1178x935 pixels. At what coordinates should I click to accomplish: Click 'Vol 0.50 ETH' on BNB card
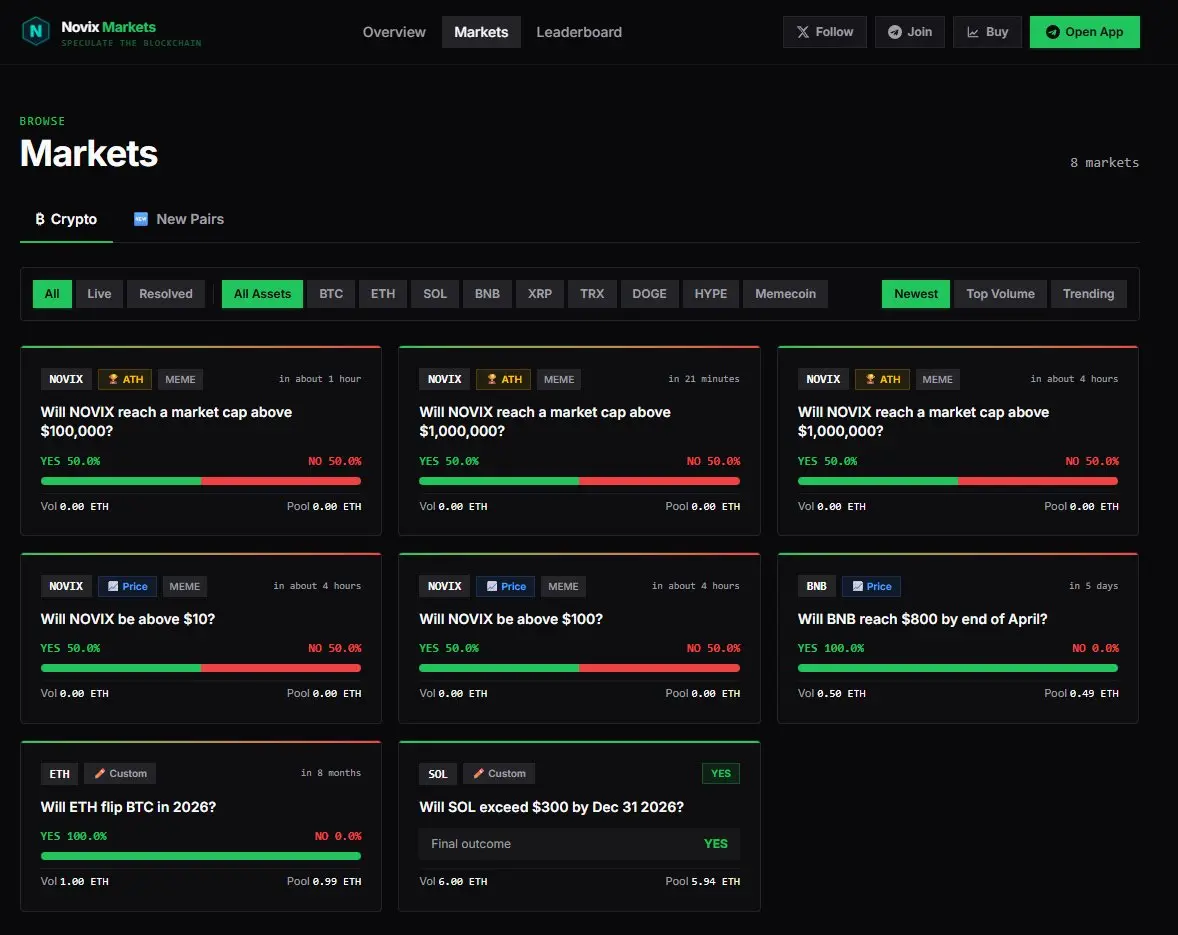(832, 693)
